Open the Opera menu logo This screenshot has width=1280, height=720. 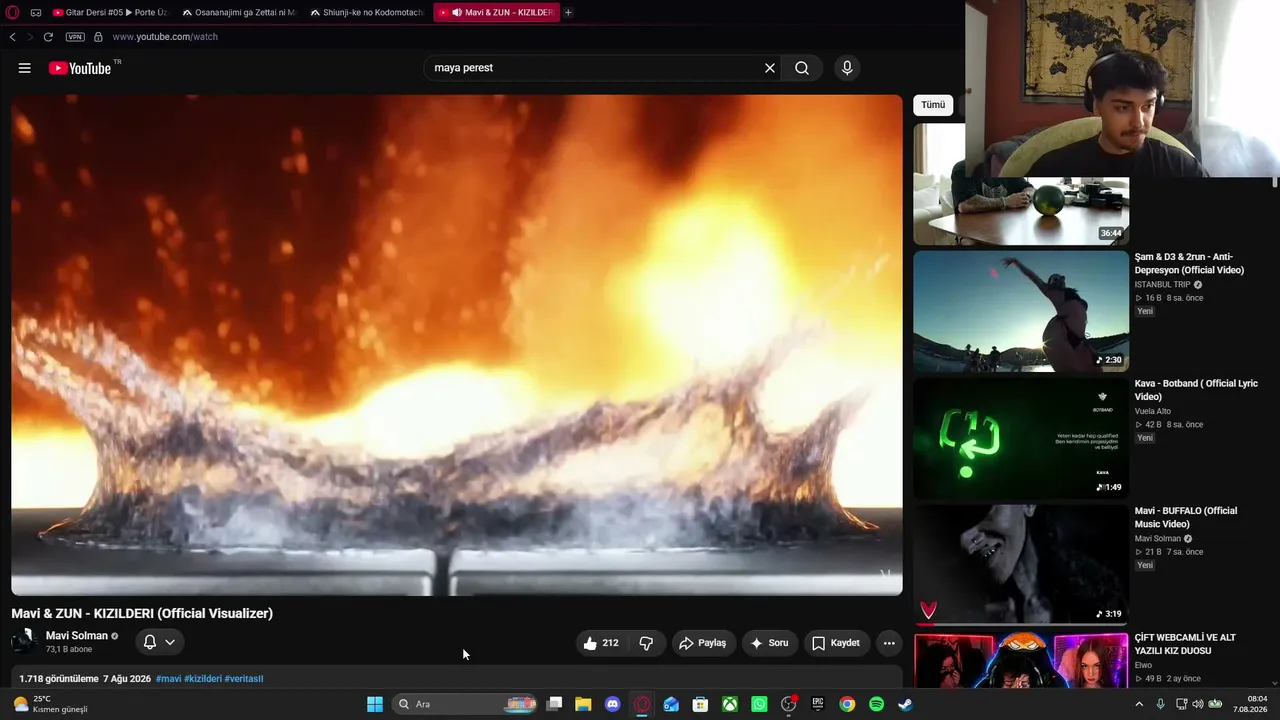(x=12, y=13)
